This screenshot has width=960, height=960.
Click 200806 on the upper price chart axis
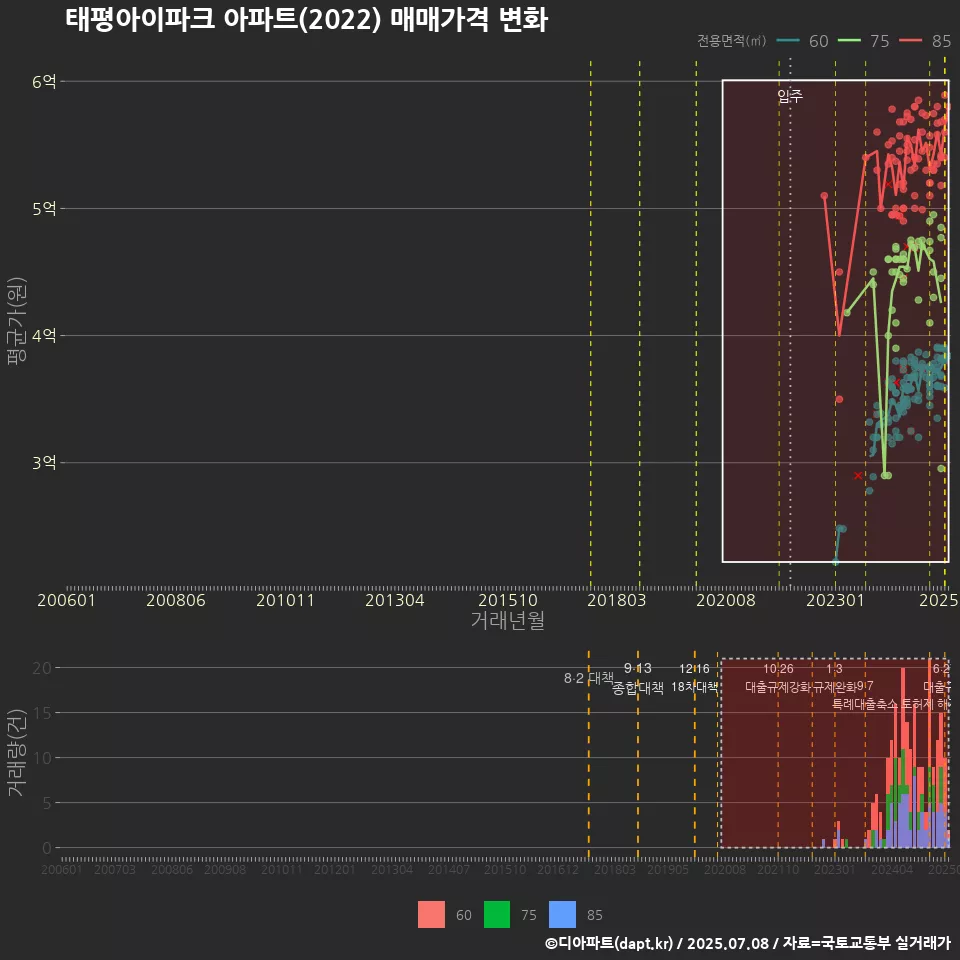click(x=176, y=600)
